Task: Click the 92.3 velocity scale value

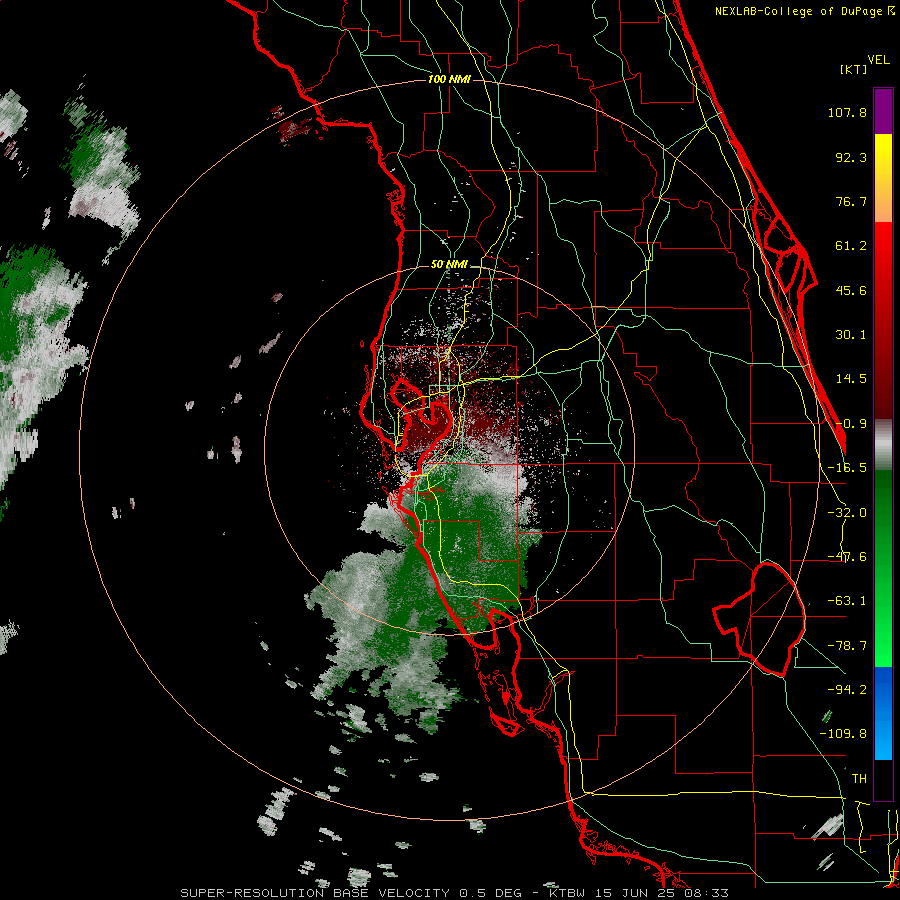Action: pos(851,157)
